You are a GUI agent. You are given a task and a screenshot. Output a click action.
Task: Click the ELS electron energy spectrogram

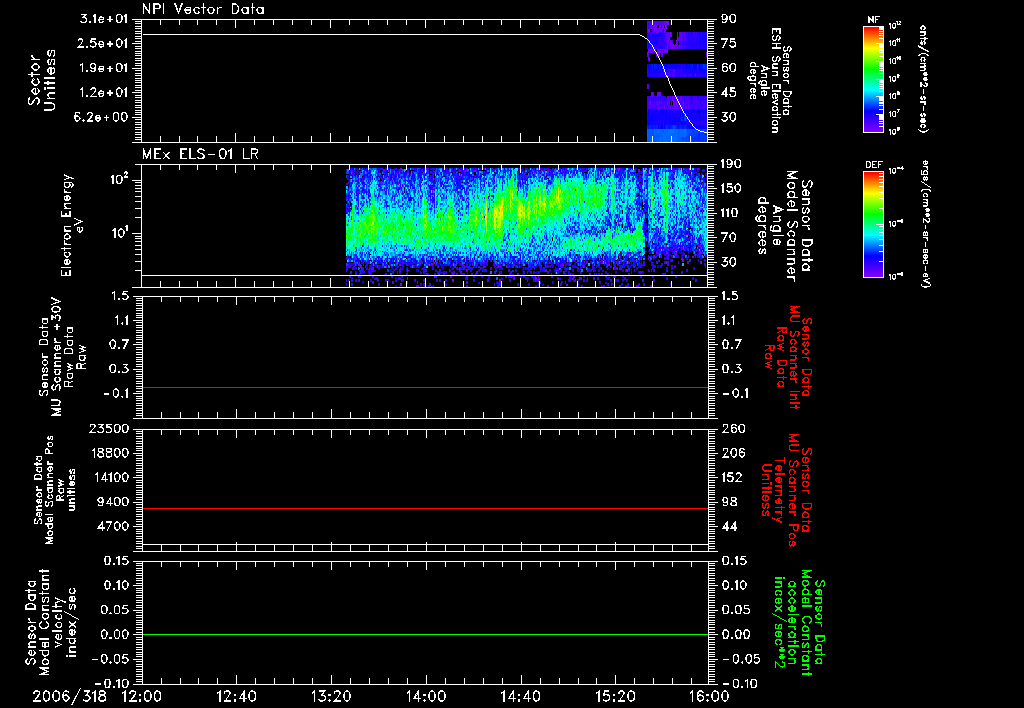pyautogui.click(x=526, y=227)
